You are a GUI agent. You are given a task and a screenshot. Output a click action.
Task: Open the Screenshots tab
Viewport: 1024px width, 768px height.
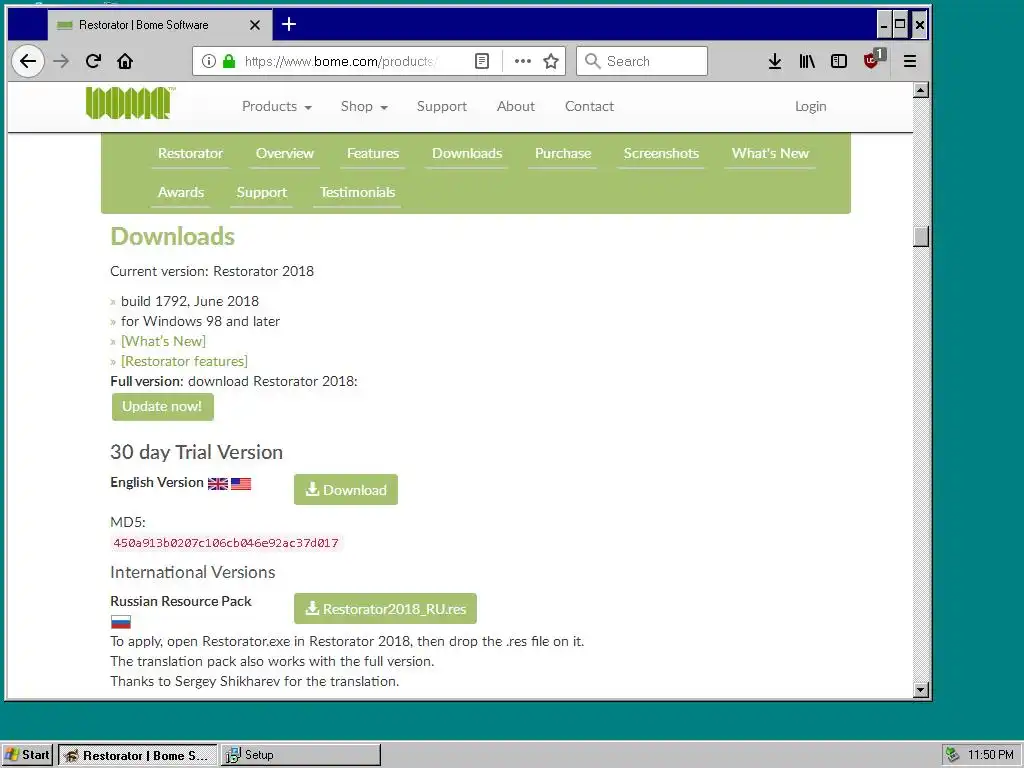tap(661, 153)
